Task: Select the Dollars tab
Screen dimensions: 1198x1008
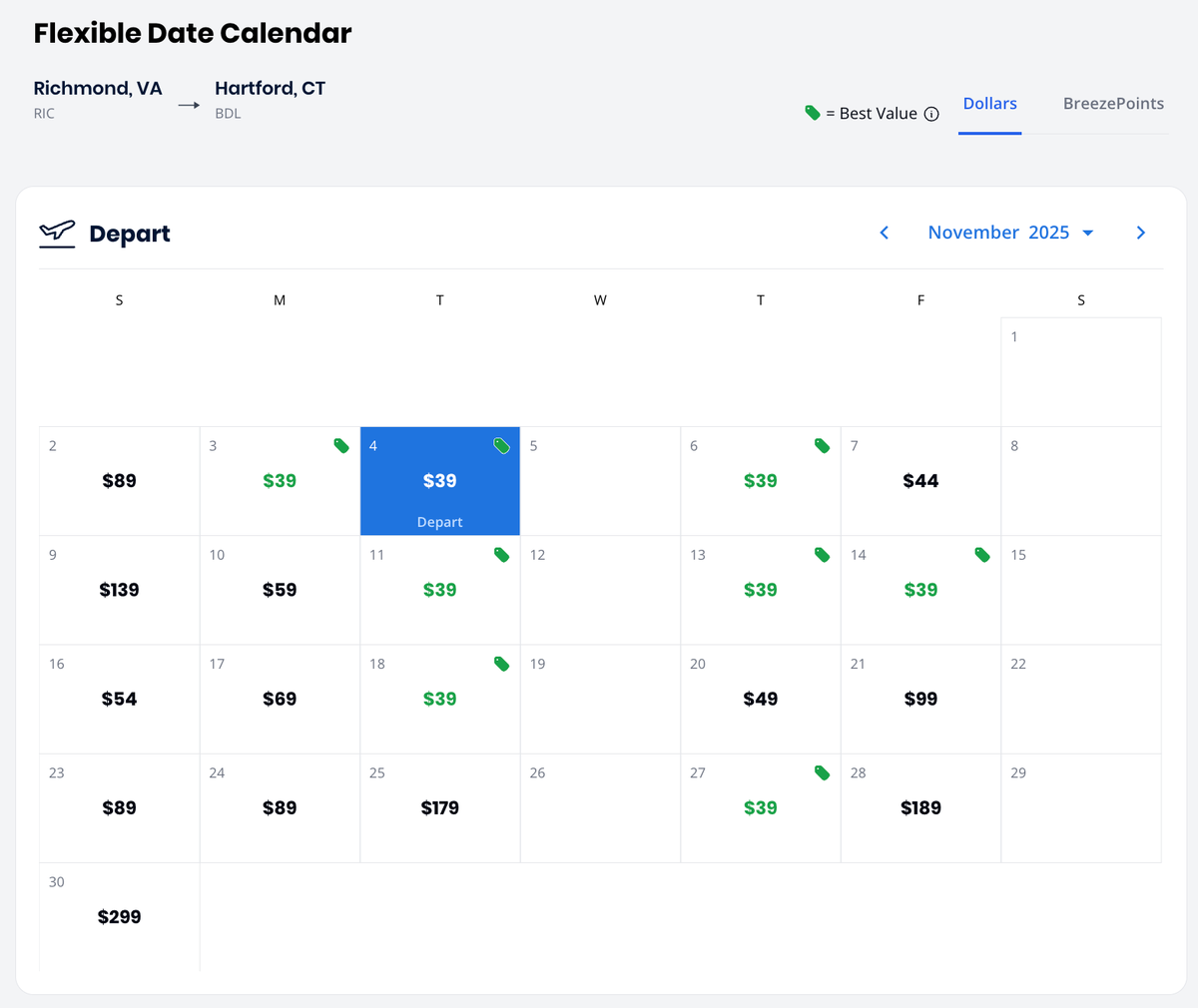Action: (x=989, y=104)
